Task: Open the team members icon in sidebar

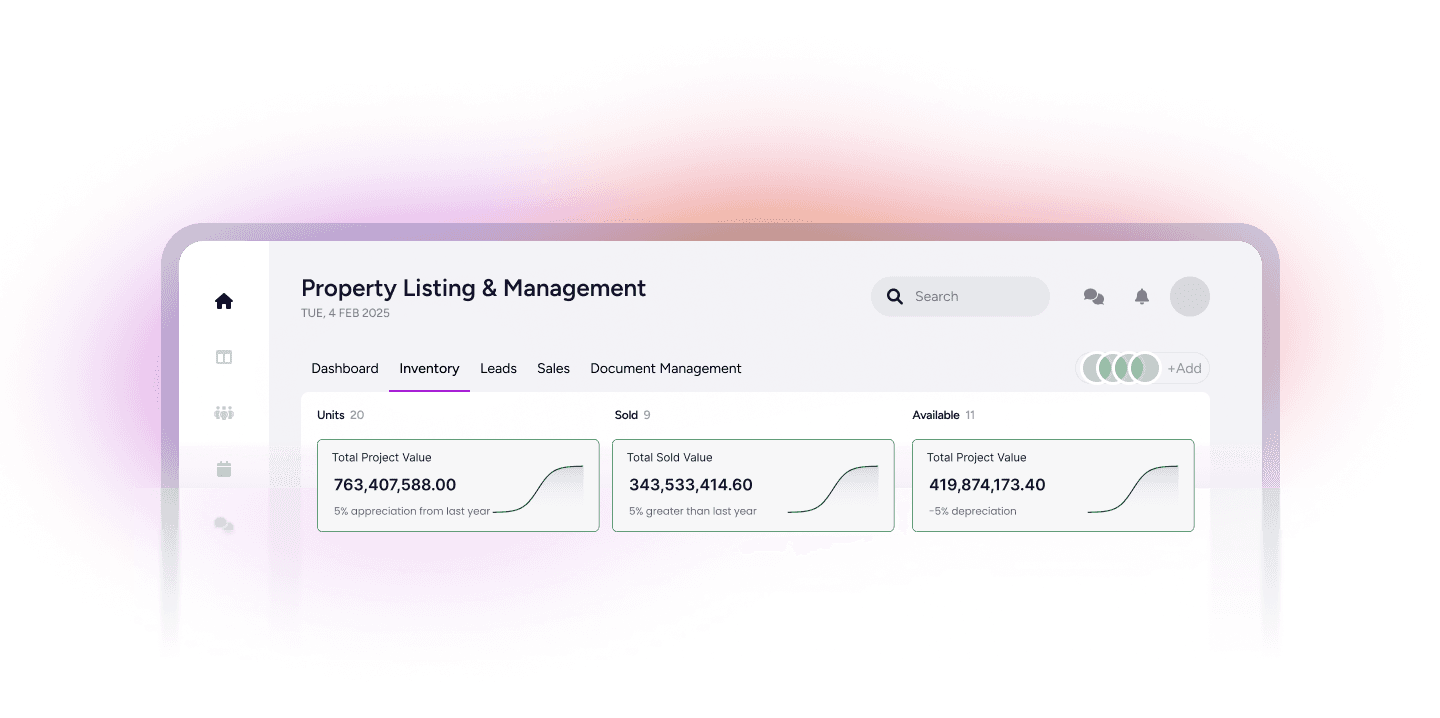Action: pos(224,413)
